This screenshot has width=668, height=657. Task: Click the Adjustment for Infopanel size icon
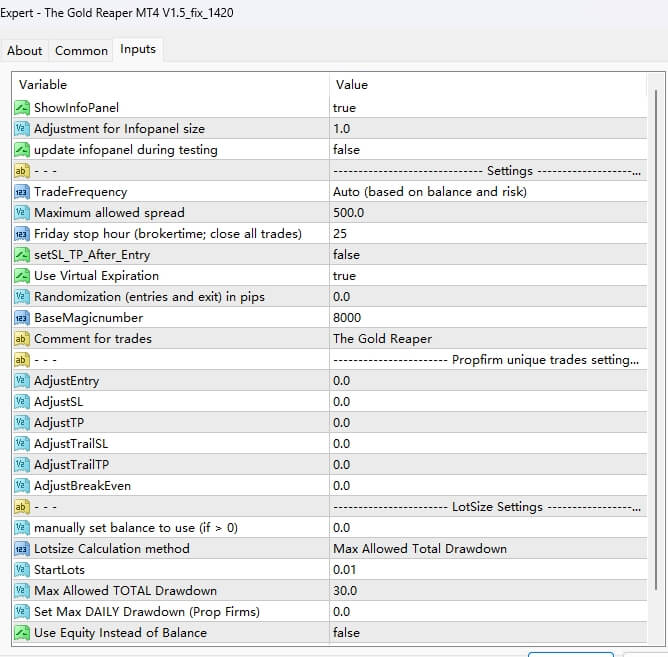(x=22, y=129)
